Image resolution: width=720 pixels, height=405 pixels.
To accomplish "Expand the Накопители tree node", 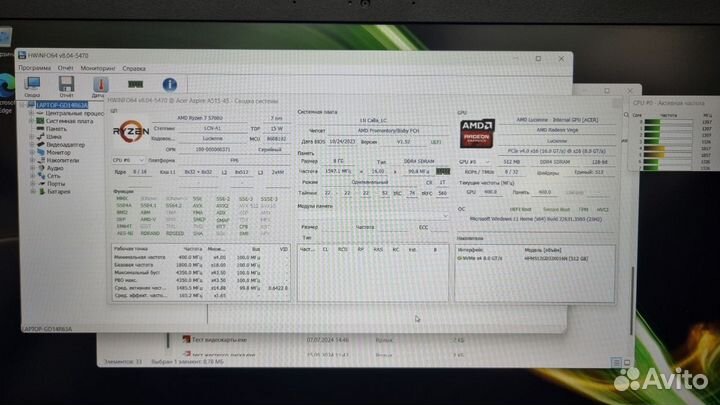I will [x=32, y=160].
